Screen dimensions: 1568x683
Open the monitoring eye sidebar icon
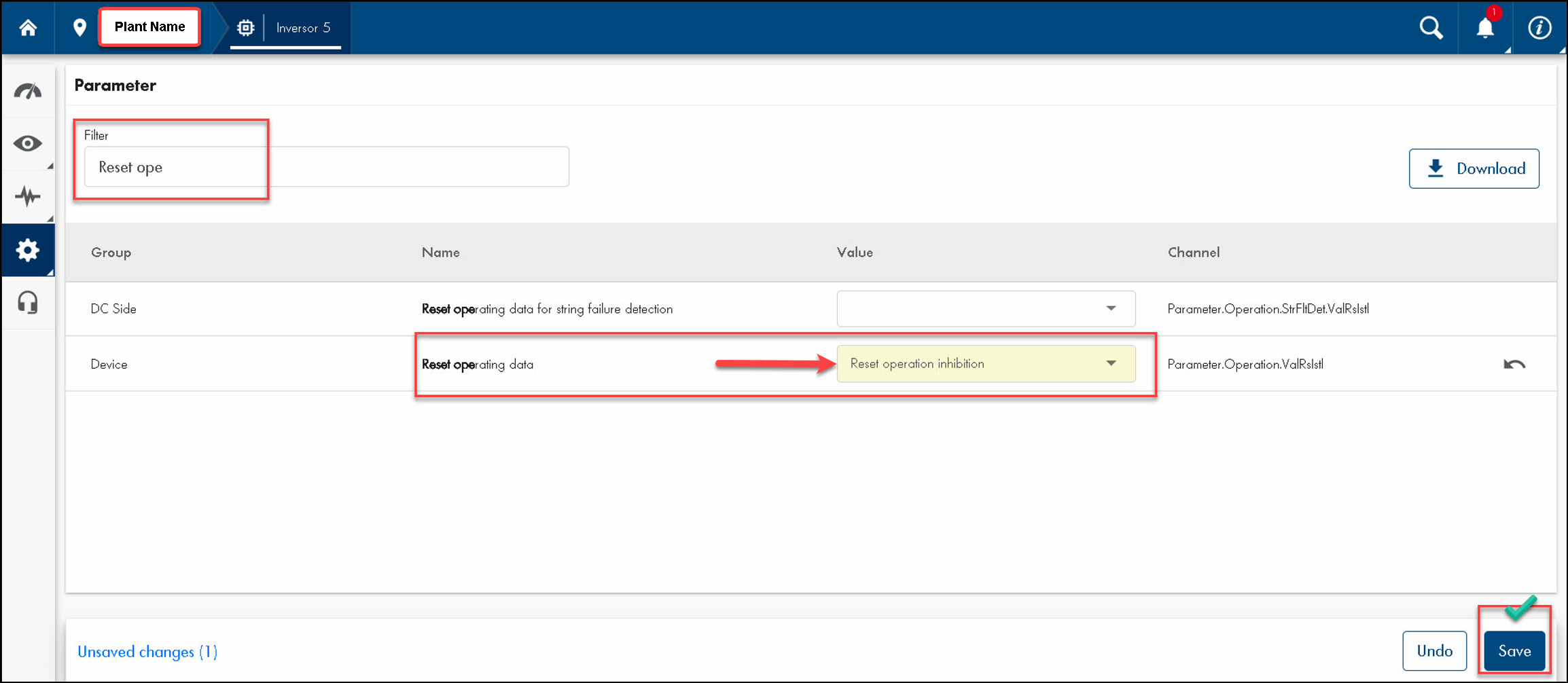tap(28, 143)
